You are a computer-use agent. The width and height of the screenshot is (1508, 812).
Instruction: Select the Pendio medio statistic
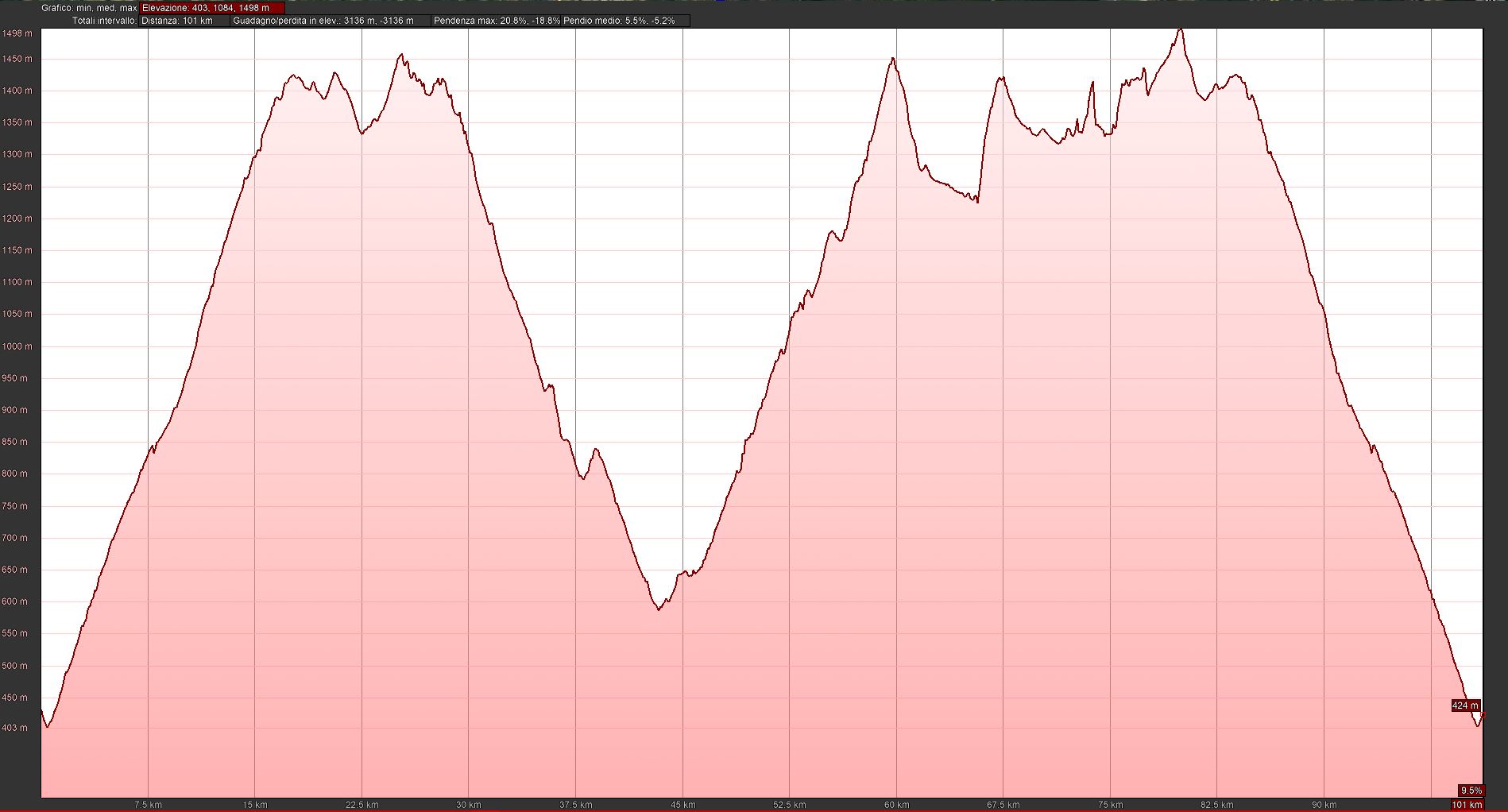point(619,21)
